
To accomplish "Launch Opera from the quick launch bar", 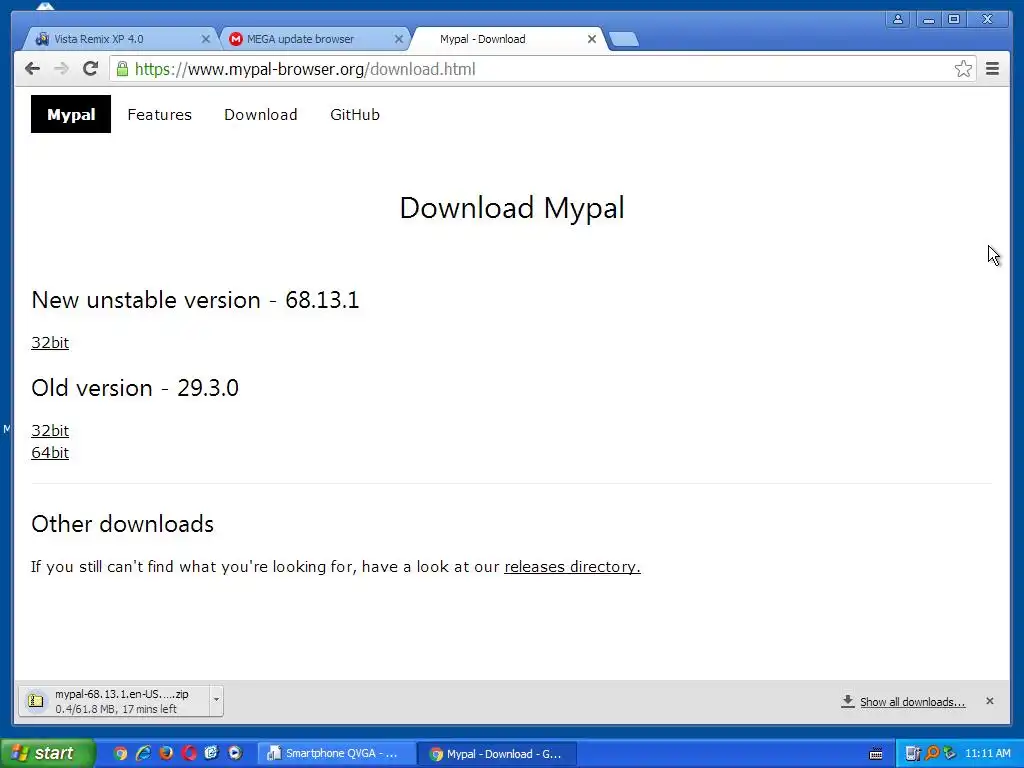I will [x=189, y=754].
